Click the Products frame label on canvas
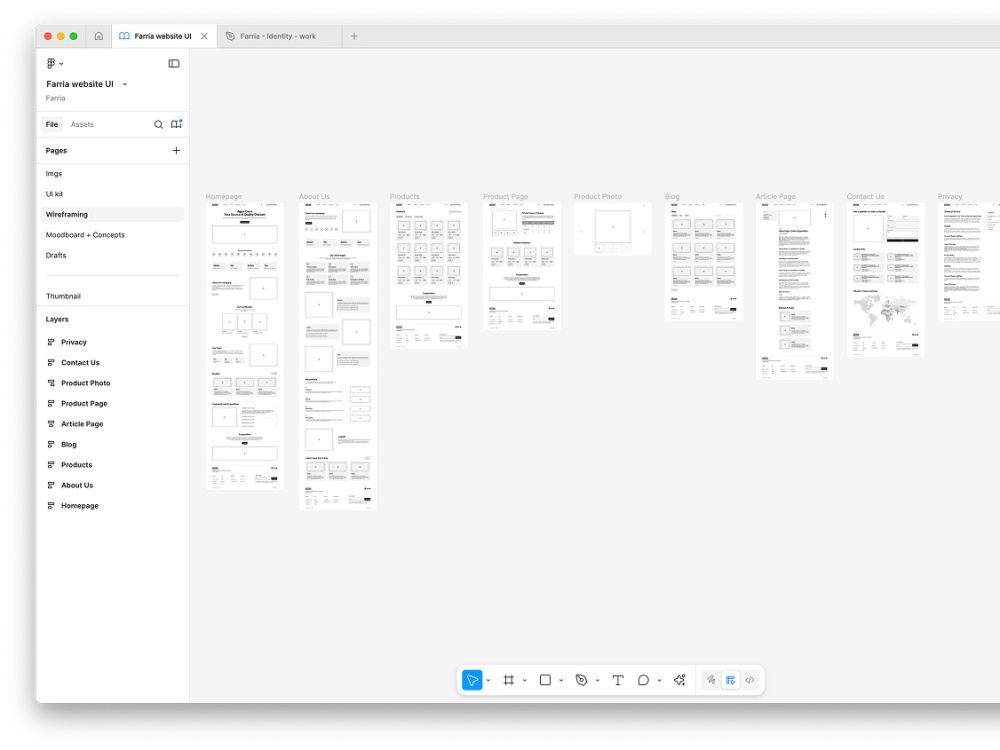The height and width of the screenshot is (750, 1000). coord(404,196)
